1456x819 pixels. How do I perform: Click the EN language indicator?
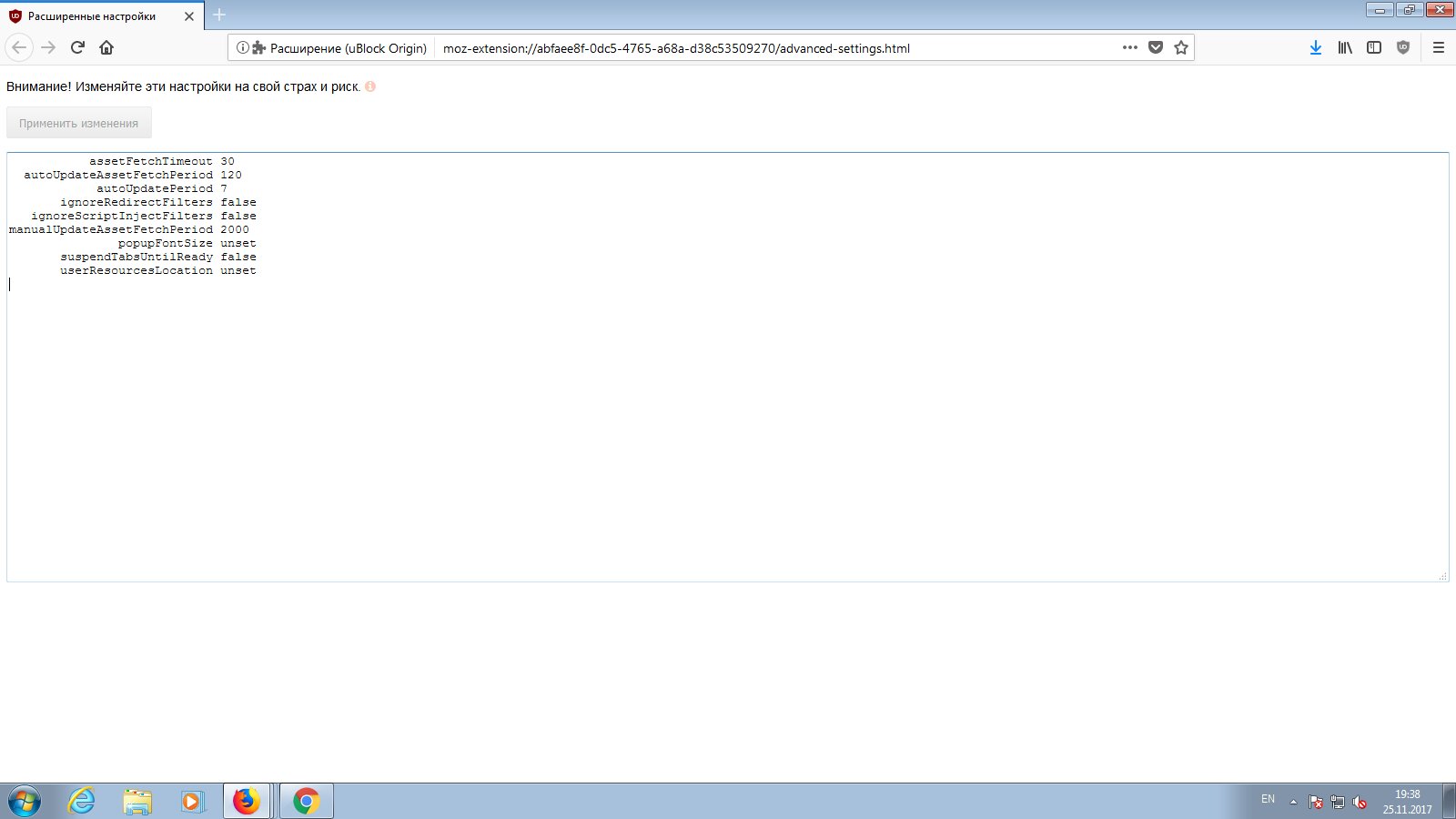1268,799
